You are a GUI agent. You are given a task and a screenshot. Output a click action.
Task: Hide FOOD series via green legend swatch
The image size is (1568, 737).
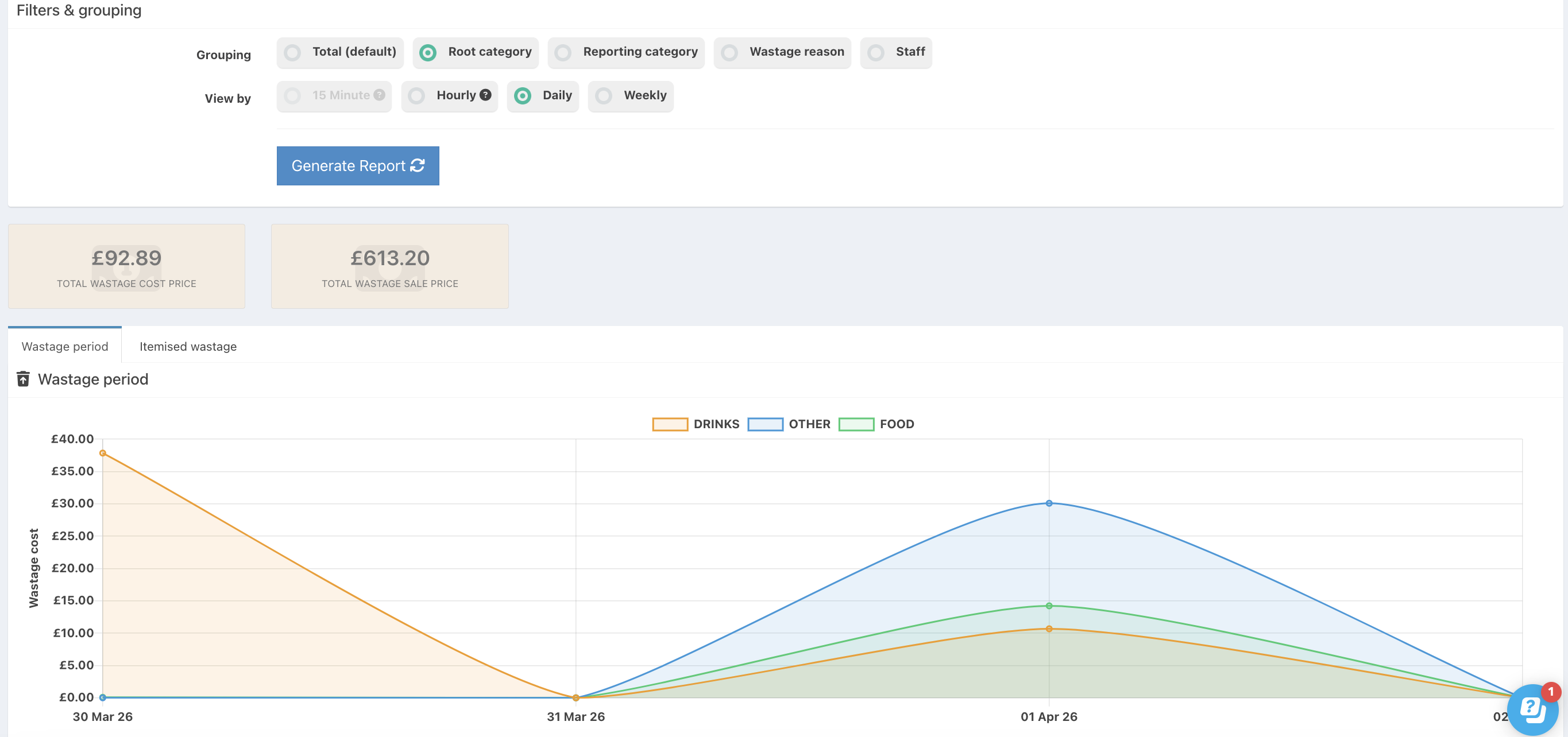856,424
